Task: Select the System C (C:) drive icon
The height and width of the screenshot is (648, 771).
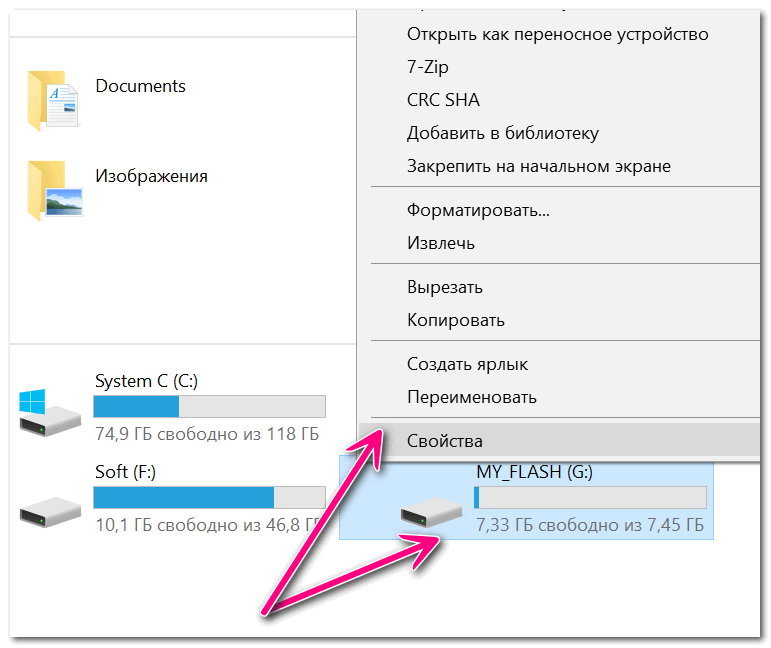Action: [x=50, y=413]
